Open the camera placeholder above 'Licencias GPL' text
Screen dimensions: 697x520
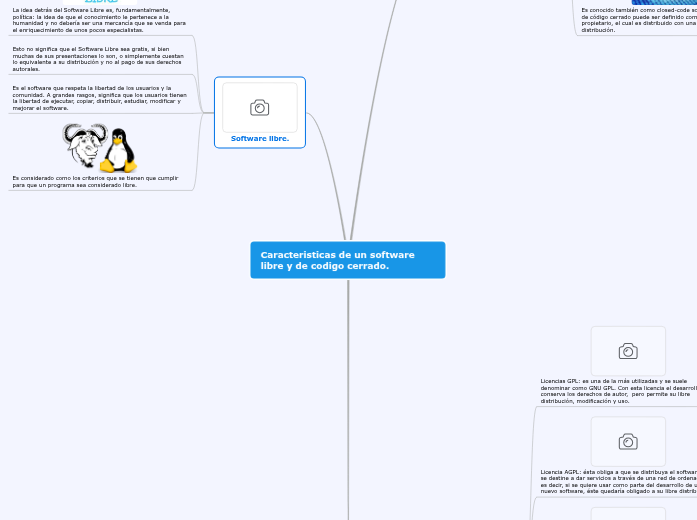tap(628, 351)
